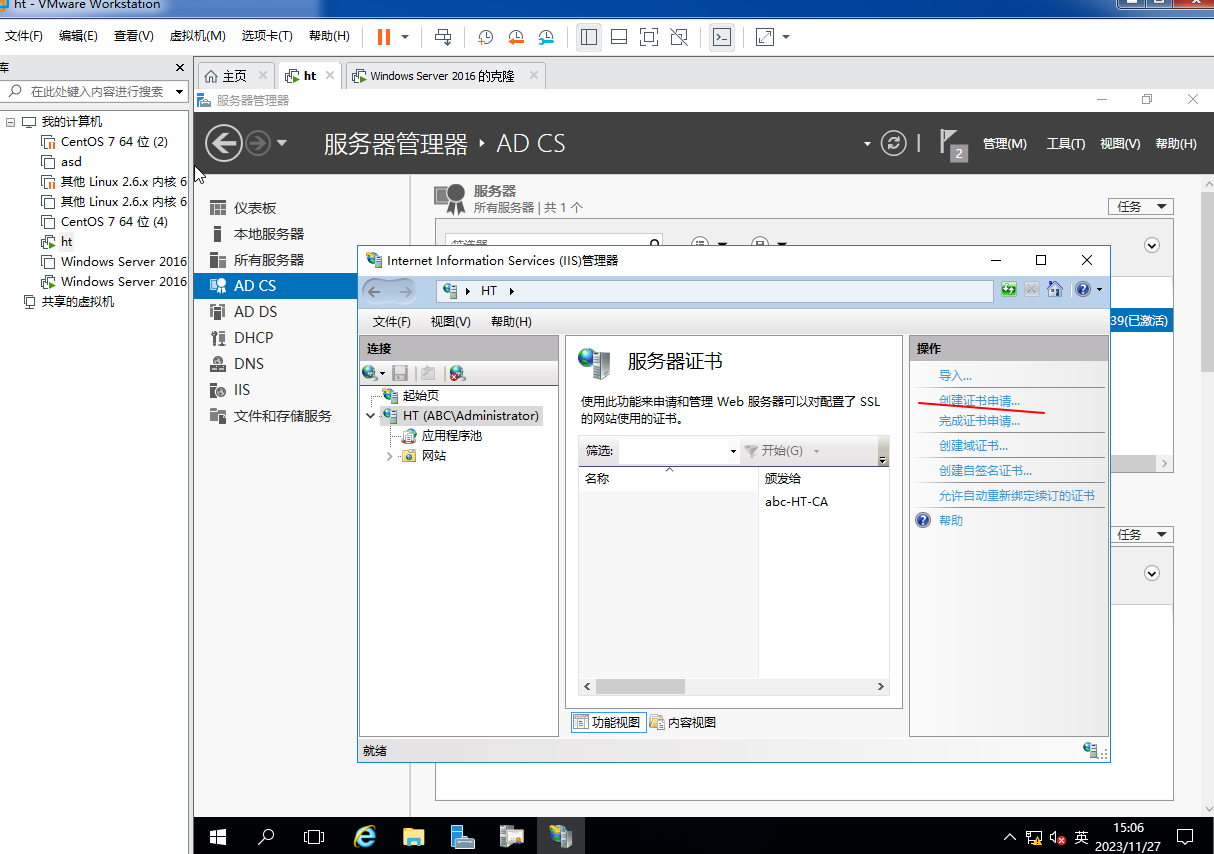Open the VMware 虚拟机(M) menu

tap(197, 36)
